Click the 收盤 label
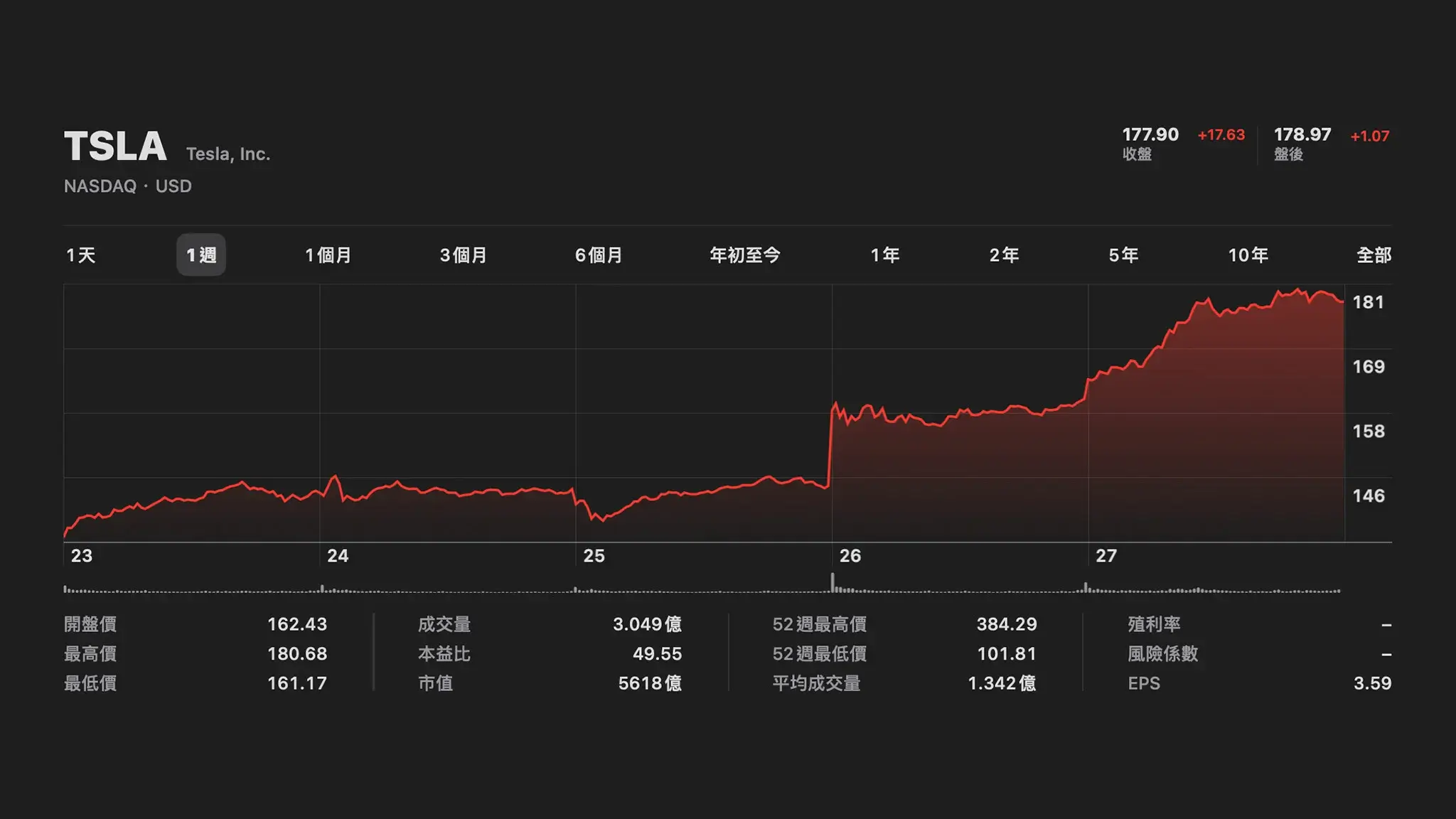This screenshot has width=1456, height=819. pyautogui.click(x=1137, y=154)
